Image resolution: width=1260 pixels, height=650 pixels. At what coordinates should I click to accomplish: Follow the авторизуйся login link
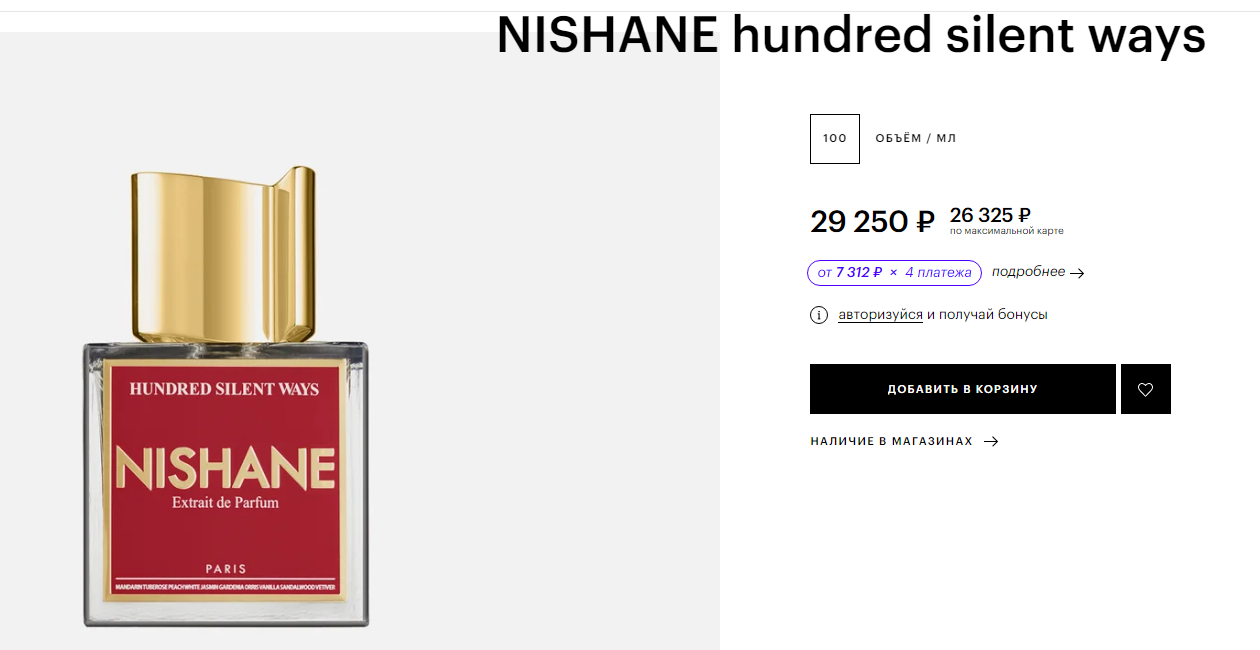point(880,315)
